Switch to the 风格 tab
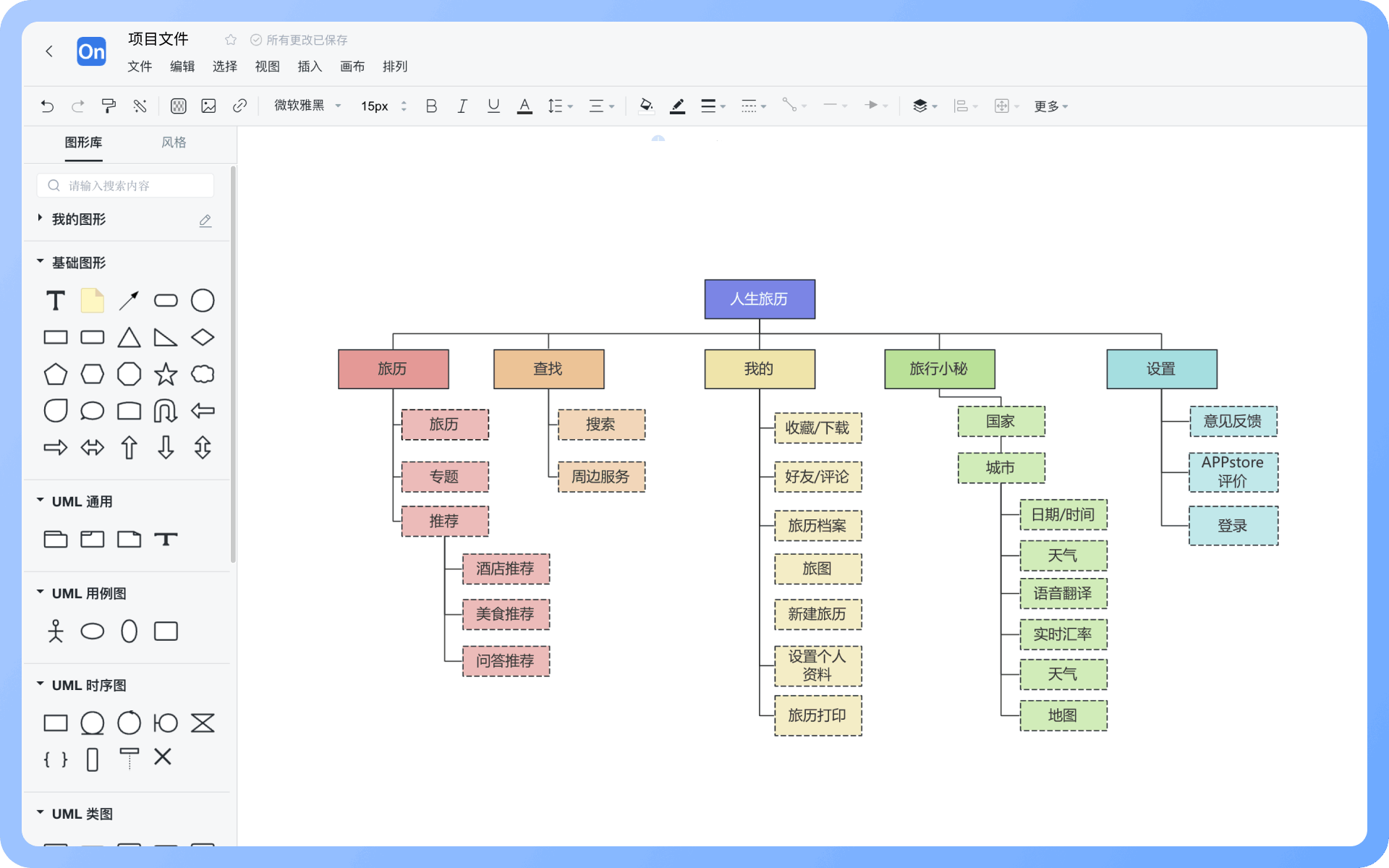Image resolution: width=1389 pixels, height=868 pixels. click(x=174, y=142)
